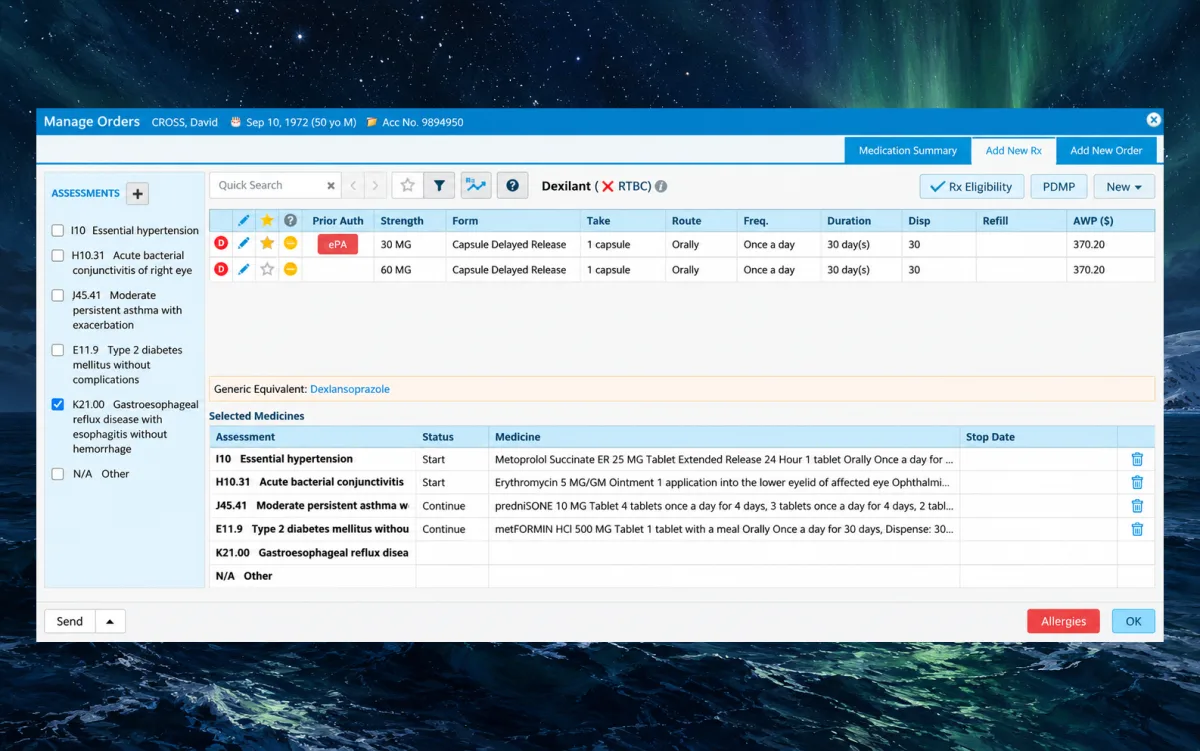Open the help question mark button
The image size is (1200, 751).
click(512, 185)
